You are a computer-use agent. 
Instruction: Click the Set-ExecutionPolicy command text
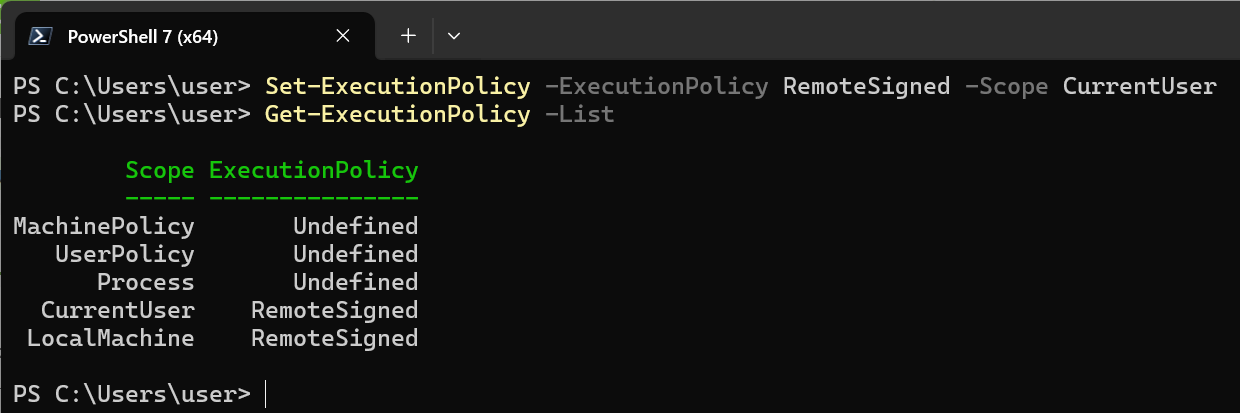397,86
